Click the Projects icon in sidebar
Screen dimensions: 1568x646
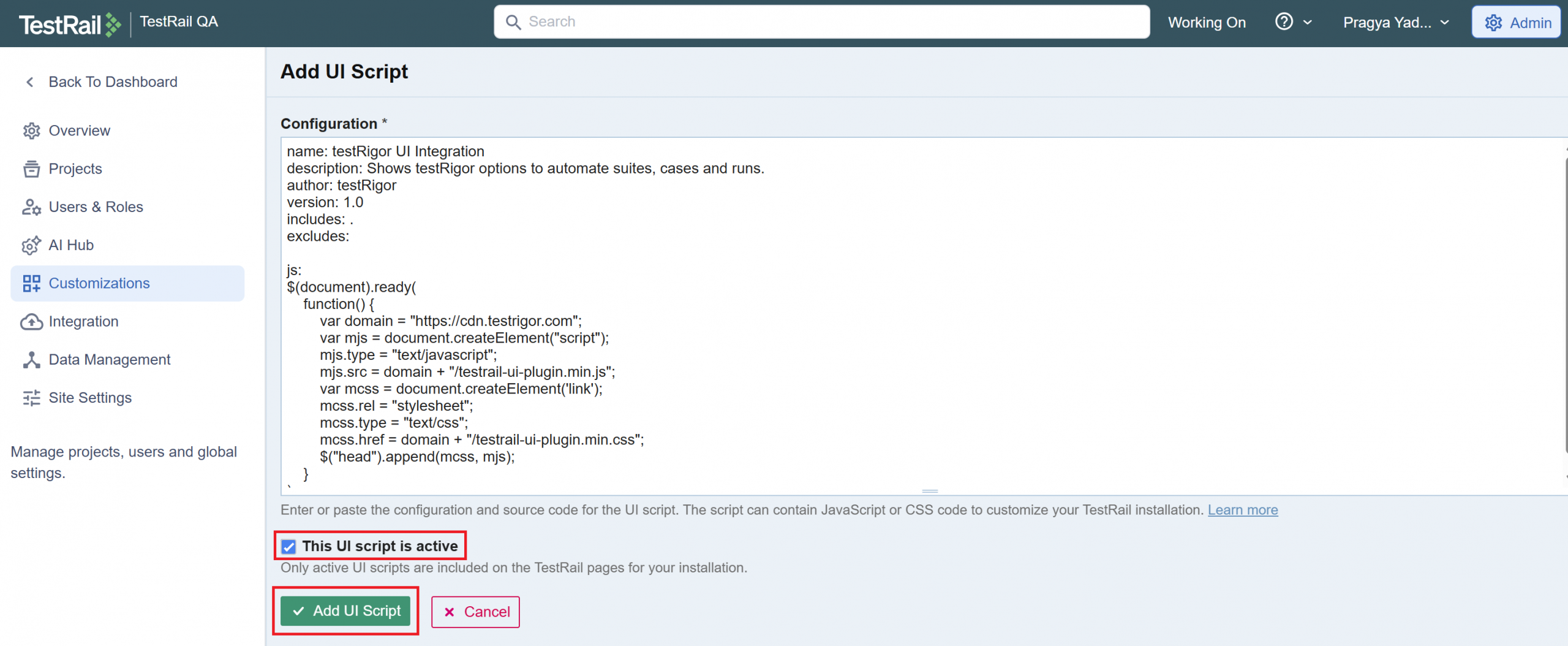[x=31, y=169]
